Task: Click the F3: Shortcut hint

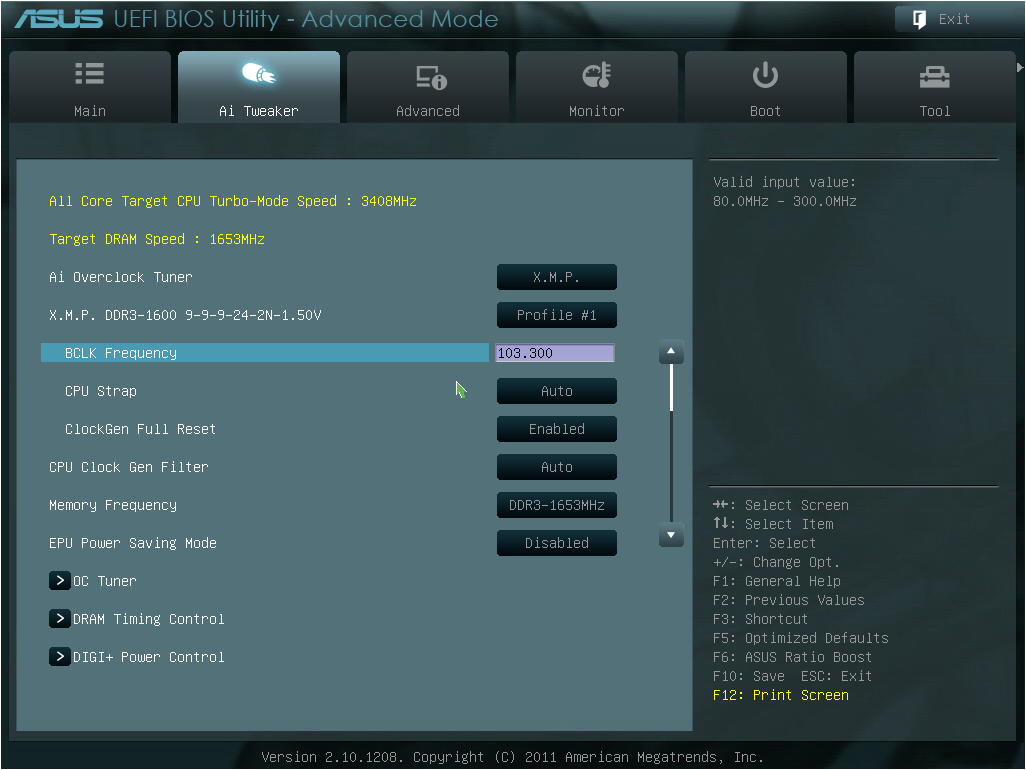Action: pos(760,619)
